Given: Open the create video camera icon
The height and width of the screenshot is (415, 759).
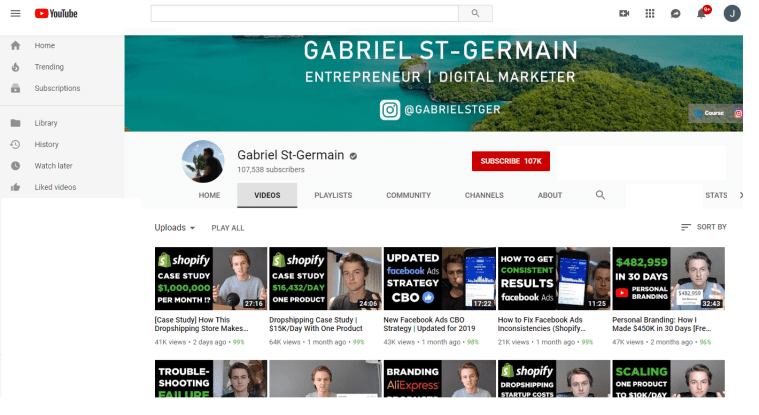Looking at the screenshot, I should (624, 14).
